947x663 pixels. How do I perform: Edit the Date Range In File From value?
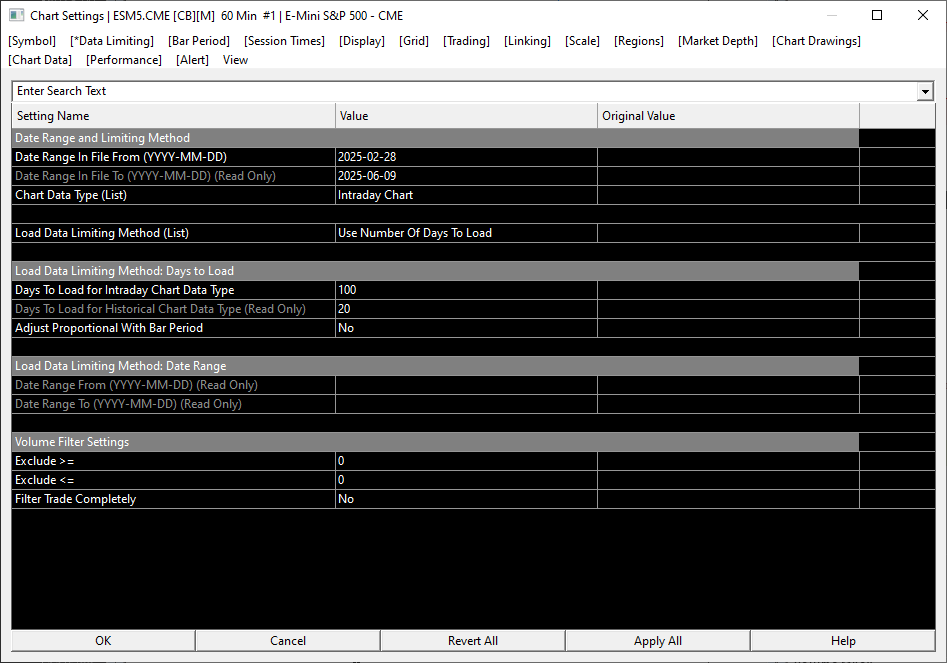[466, 157]
